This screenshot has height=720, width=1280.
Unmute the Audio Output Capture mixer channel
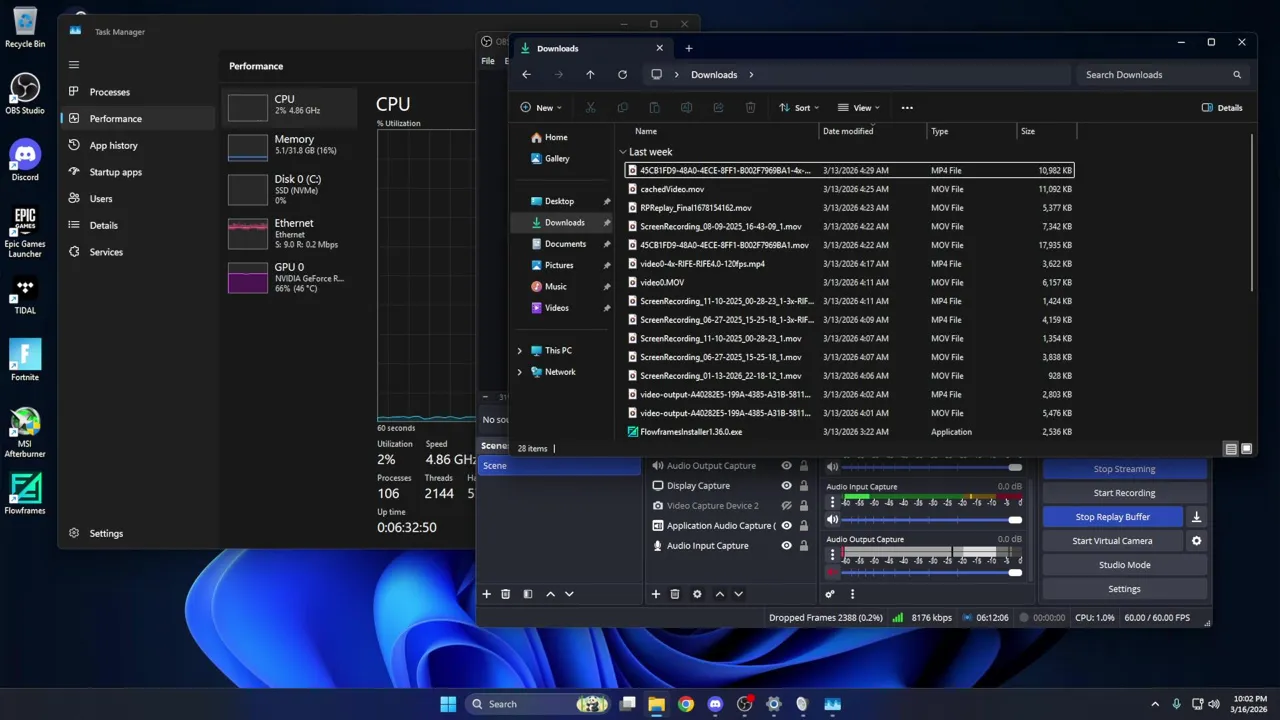point(832,573)
